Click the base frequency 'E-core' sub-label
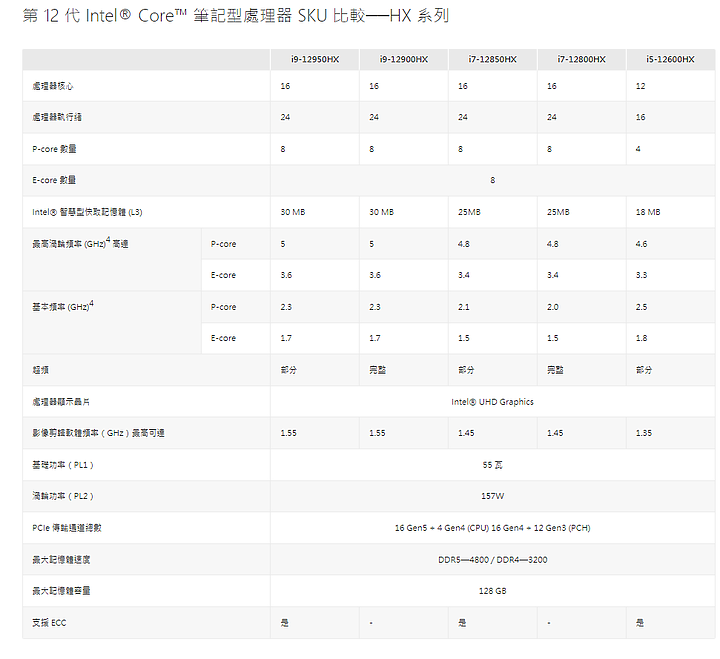The image size is (720, 659). click(223, 338)
